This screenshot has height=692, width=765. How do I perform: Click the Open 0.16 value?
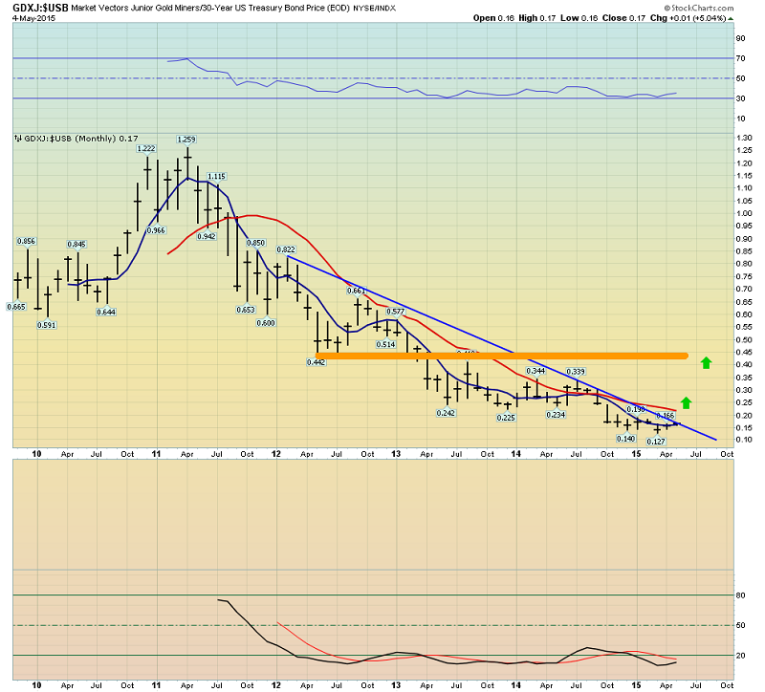click(494, 18)
